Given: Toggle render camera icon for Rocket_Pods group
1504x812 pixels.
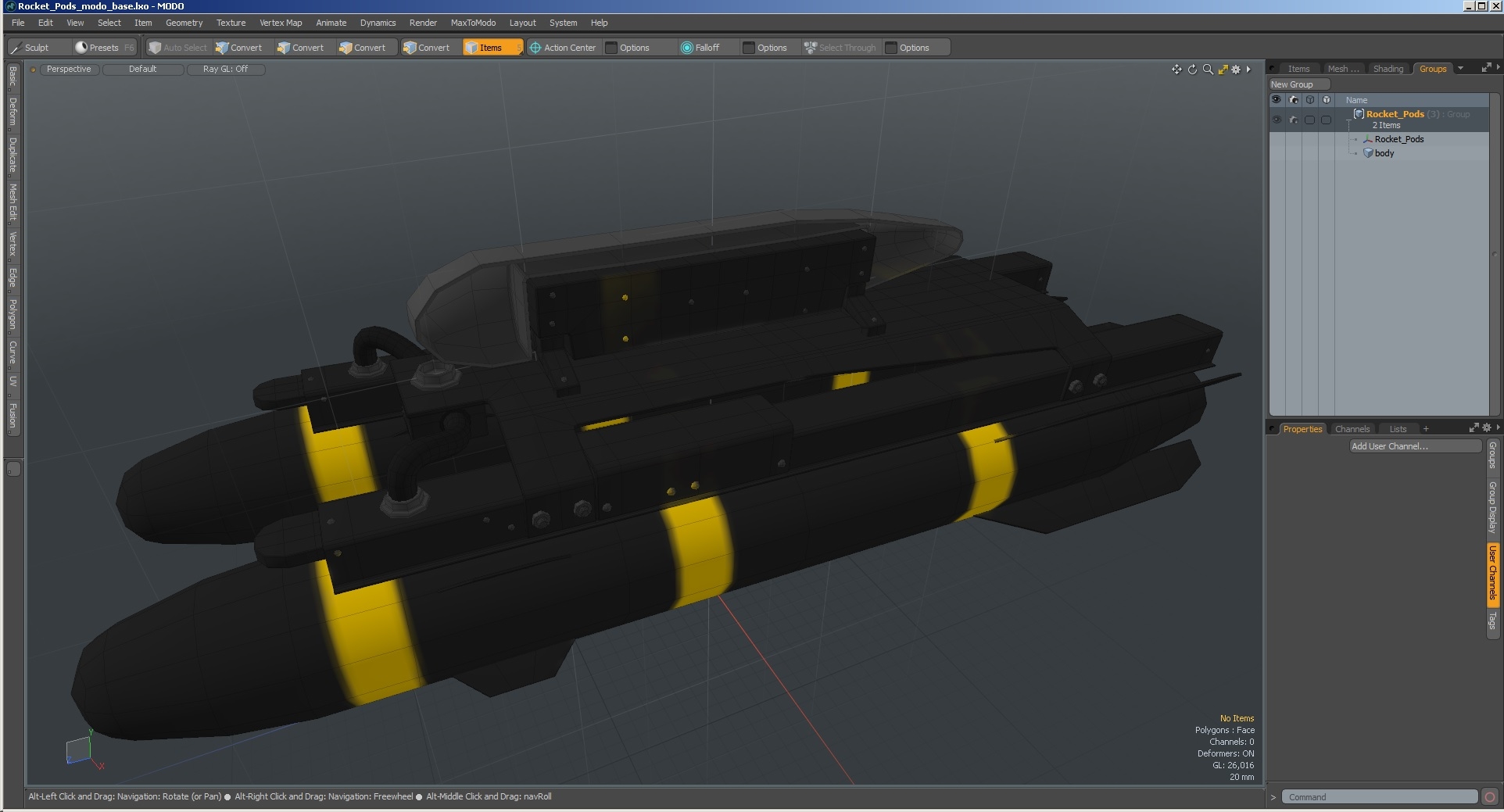Looking at the screenshot, I should [1294, 120].
